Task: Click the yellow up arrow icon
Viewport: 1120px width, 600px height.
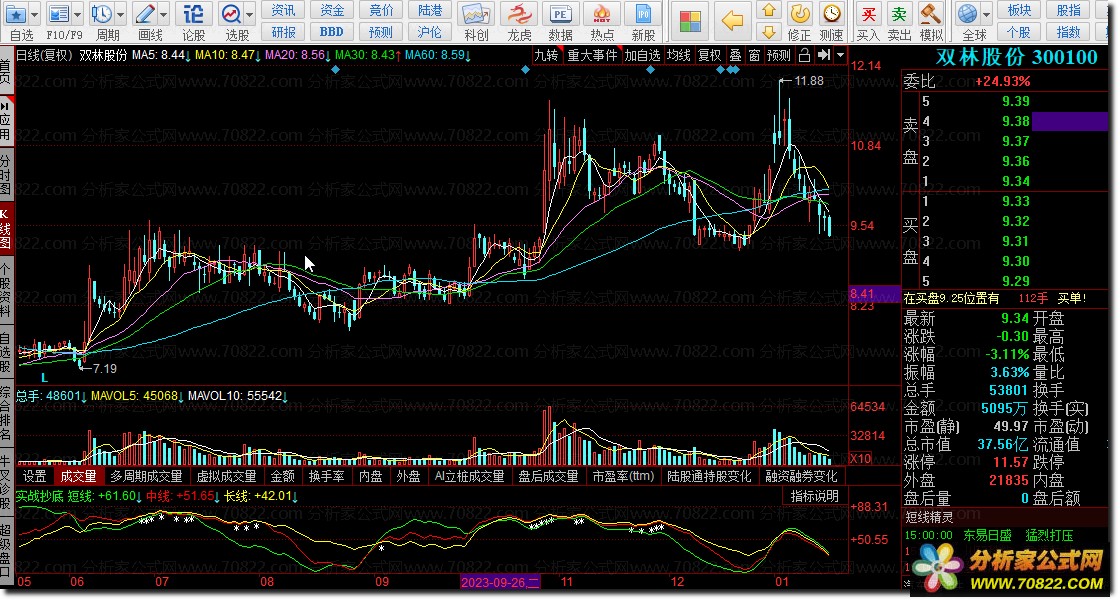Action: pyautogui.click(x=769, y=10)
